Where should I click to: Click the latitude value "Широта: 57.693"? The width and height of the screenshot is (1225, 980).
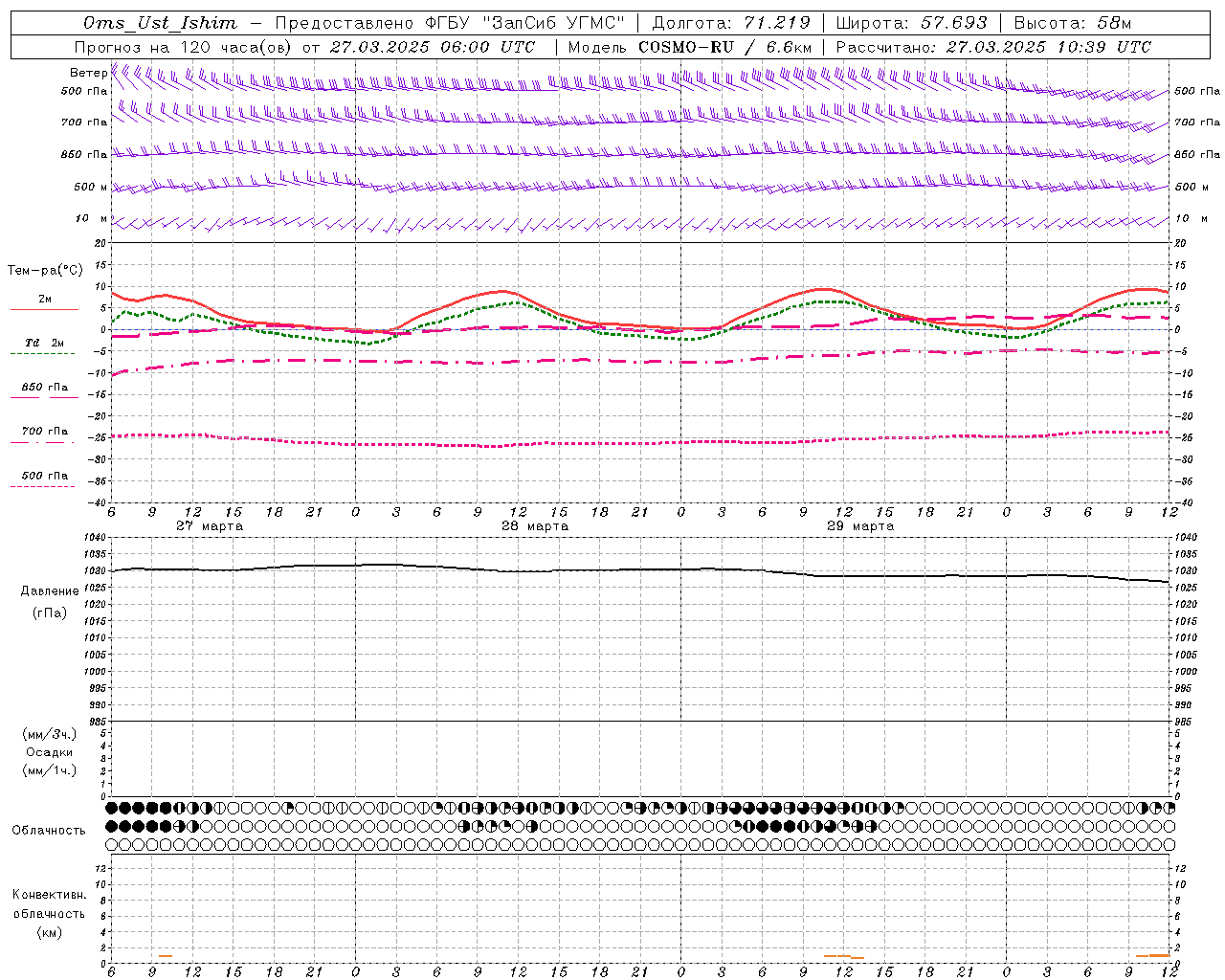(911, 23)
